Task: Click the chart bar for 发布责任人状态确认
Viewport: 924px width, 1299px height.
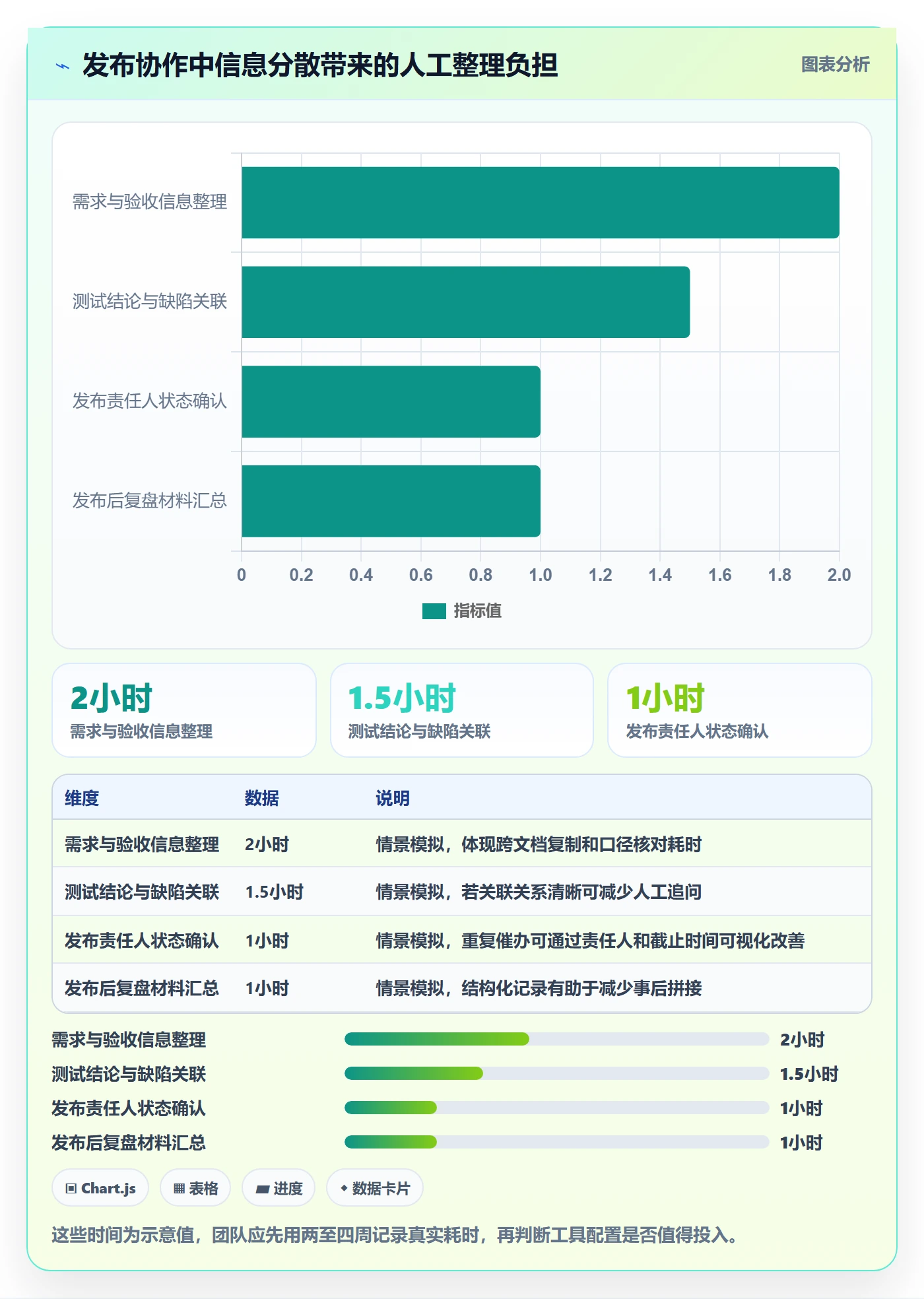Action: tap(391, 402)
